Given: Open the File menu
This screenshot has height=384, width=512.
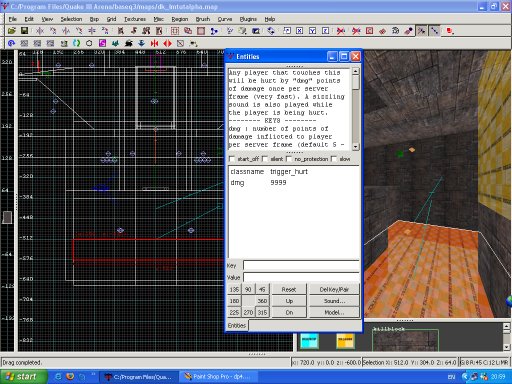Looking at the screenshot, I should click(x=13, y=19).
